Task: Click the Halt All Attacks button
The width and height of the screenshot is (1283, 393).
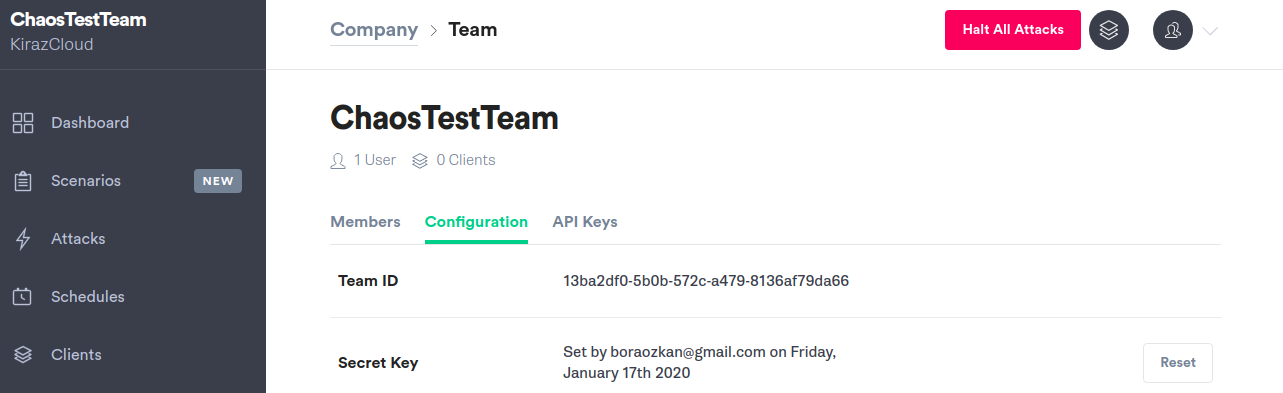Action: click(x=1013, y=30)
